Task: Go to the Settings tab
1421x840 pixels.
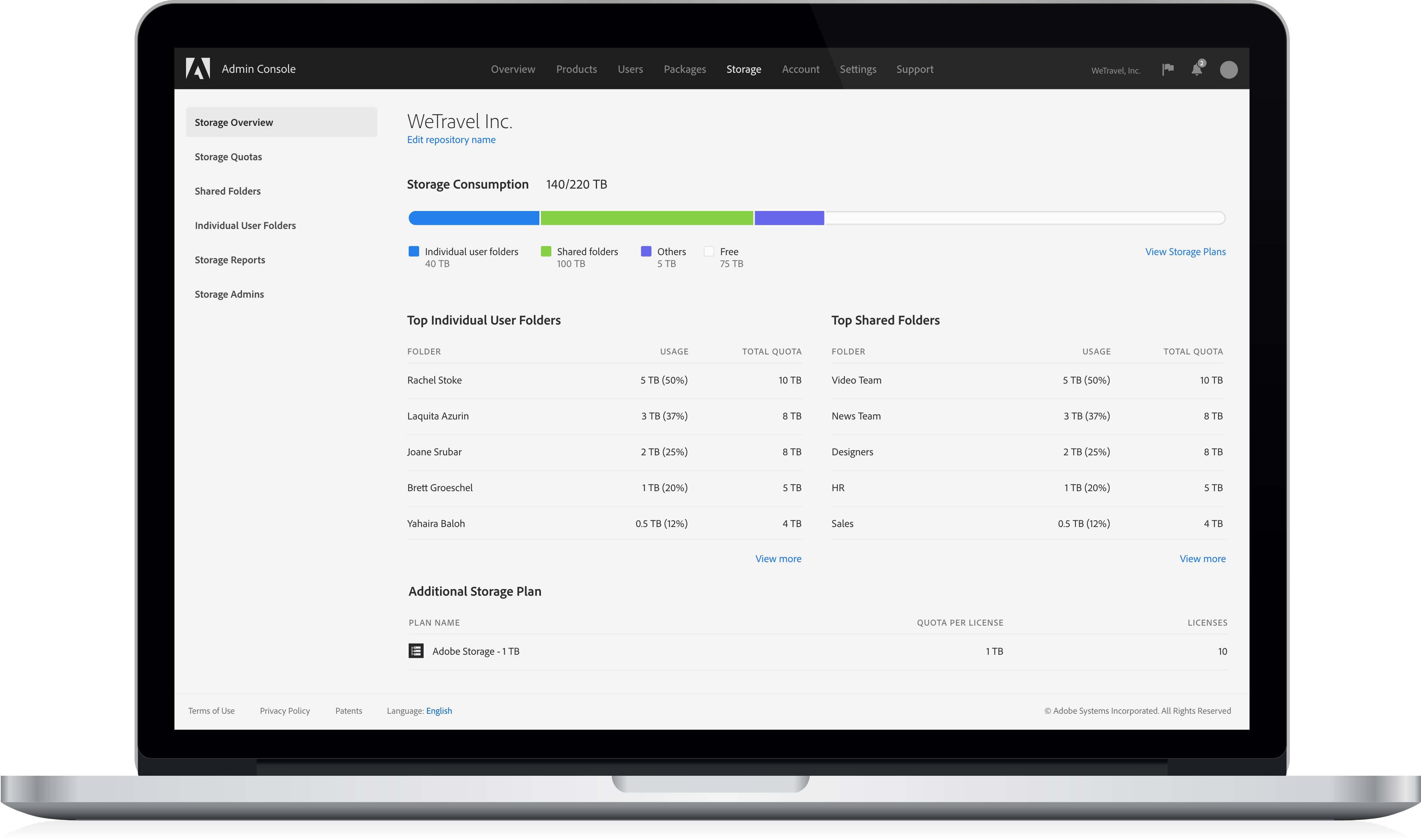Action: pos(858,69)
